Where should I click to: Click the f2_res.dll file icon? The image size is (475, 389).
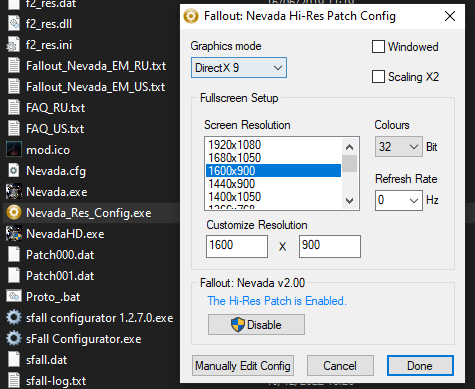[x=14, y=24]
